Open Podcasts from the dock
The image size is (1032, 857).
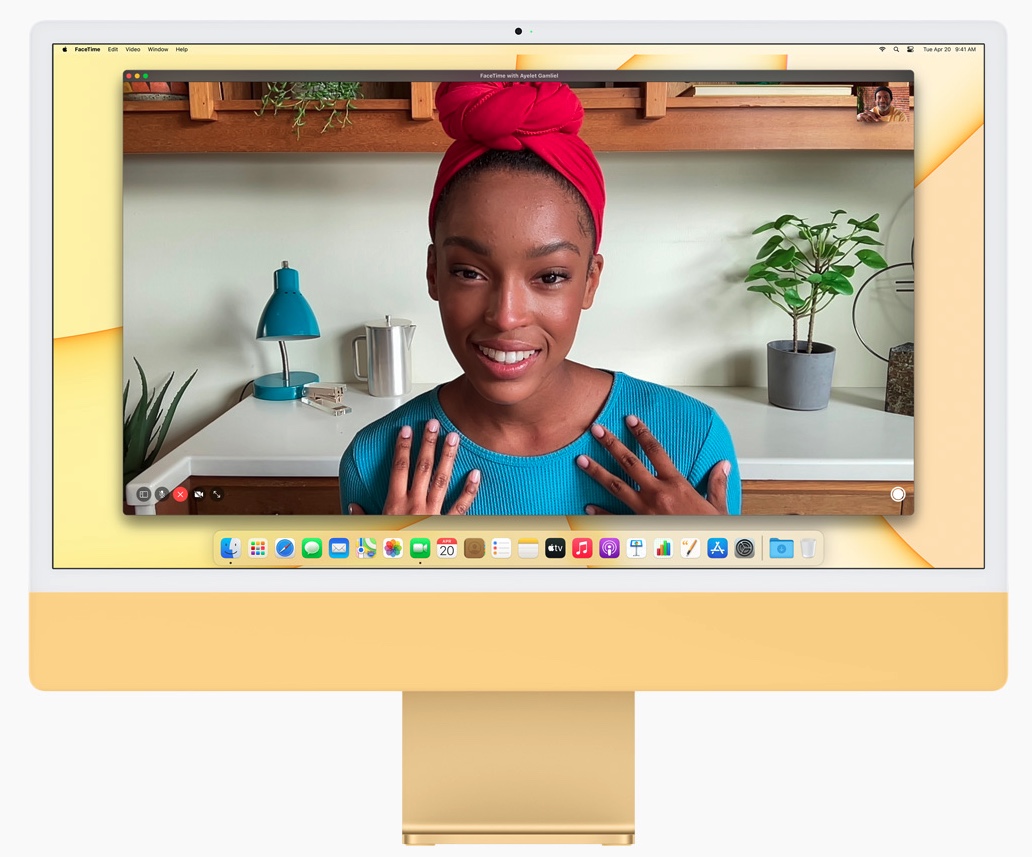(x=609, y=548)
